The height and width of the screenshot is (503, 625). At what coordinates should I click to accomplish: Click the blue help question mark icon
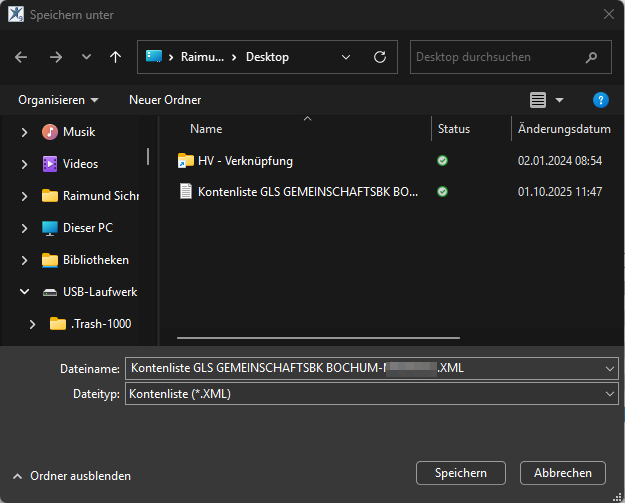tap(600, 100)
